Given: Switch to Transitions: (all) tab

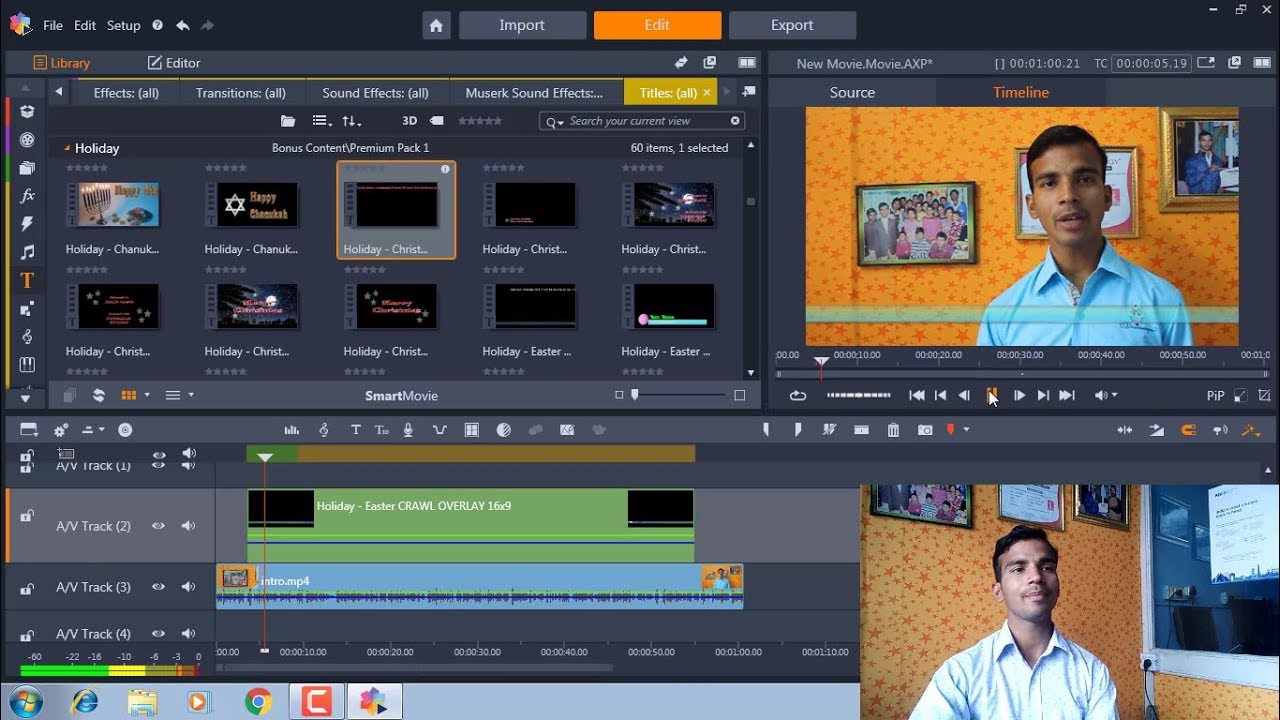Looking at the screenshot, I should pos(241,93).
